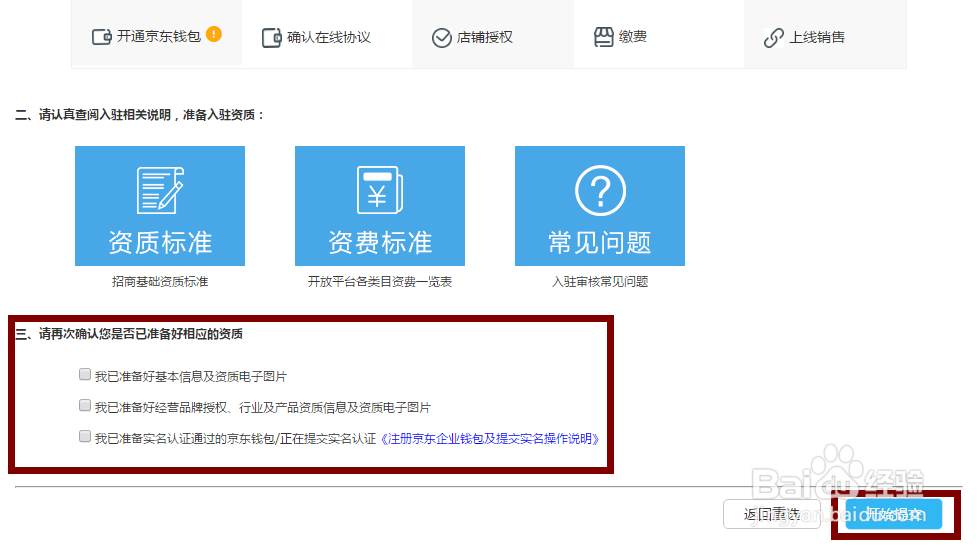This screenshot has width=980, height=549.
Task: Select the 上线销售 step tab
Action: click(825, 34)
